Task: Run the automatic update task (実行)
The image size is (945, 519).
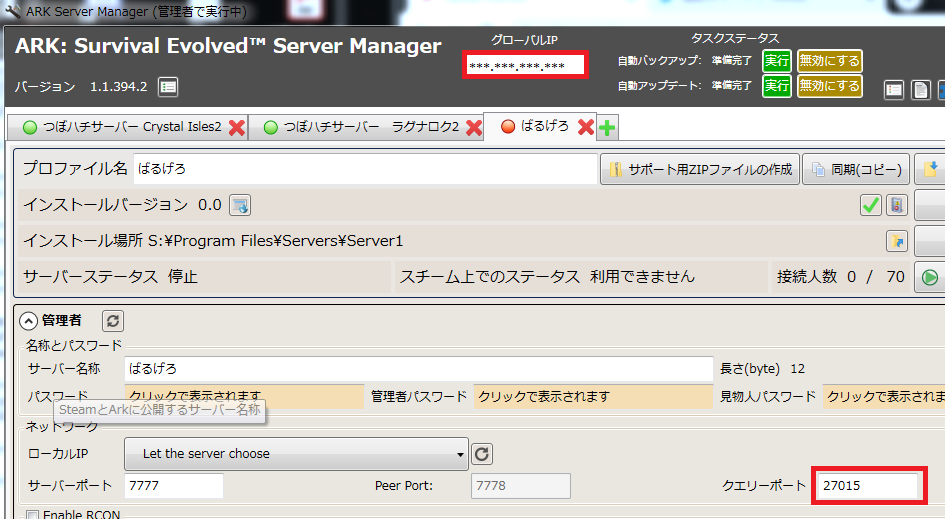Action: [x=777, y=86]
